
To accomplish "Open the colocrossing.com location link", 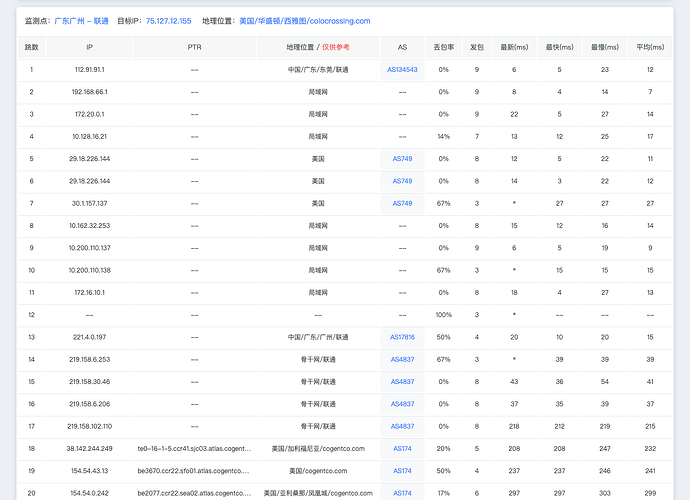I will [305, 21].
